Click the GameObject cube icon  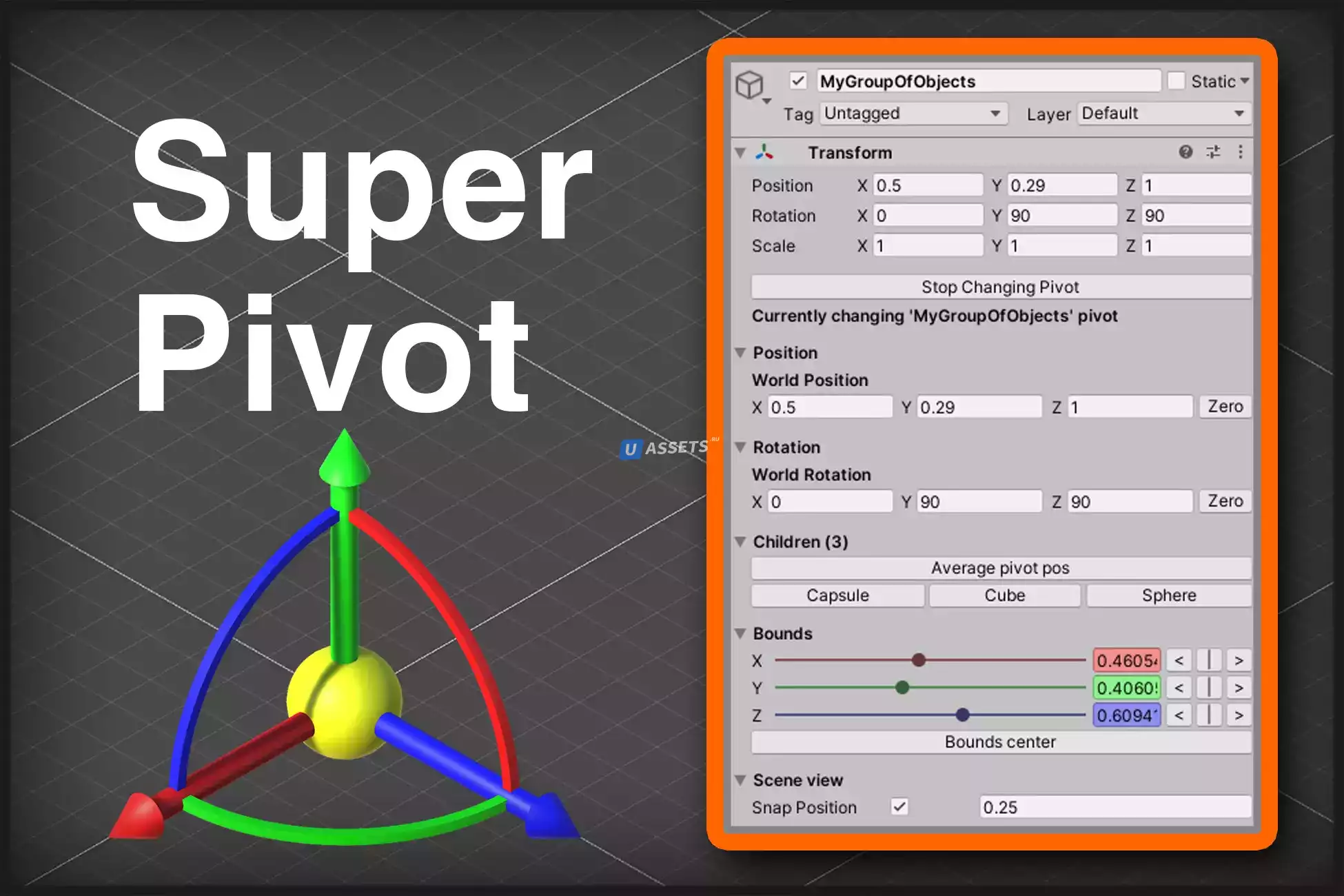(x=749, y=85)
